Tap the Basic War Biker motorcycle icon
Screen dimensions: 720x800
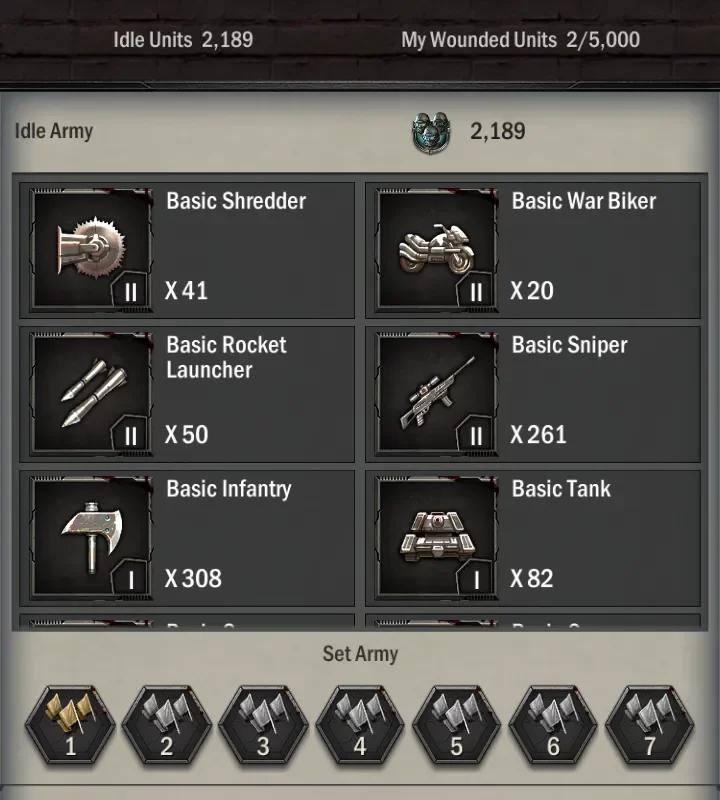pos(437,249)
